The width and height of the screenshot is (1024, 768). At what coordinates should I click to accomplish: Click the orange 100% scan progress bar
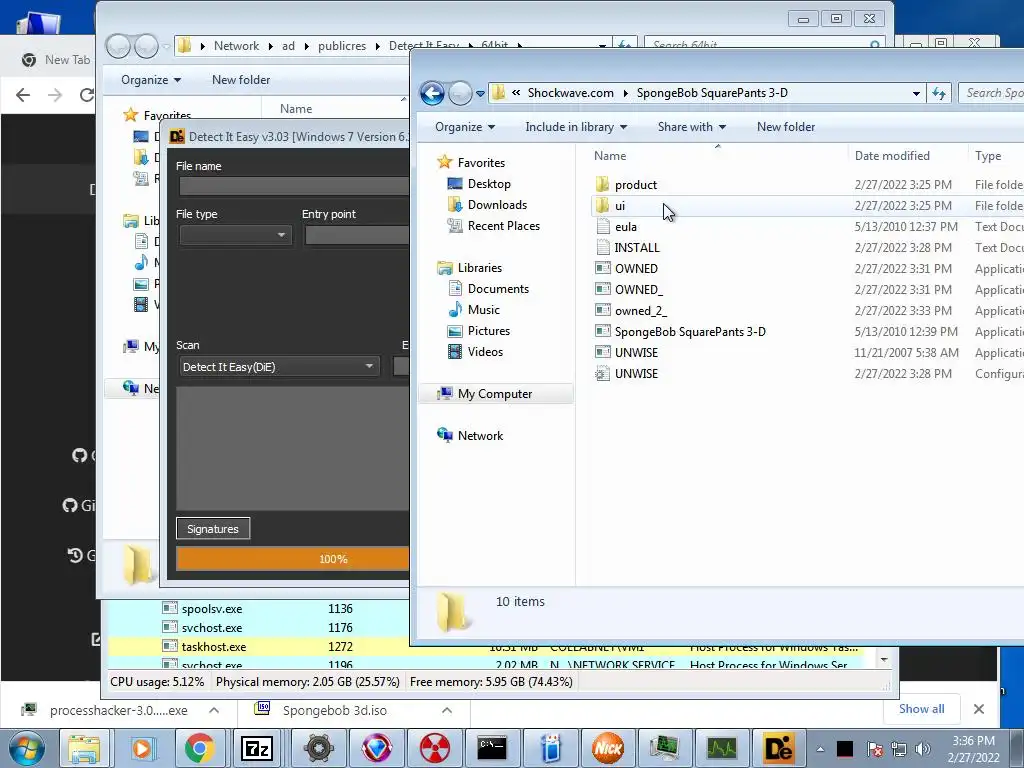[293, 559]
